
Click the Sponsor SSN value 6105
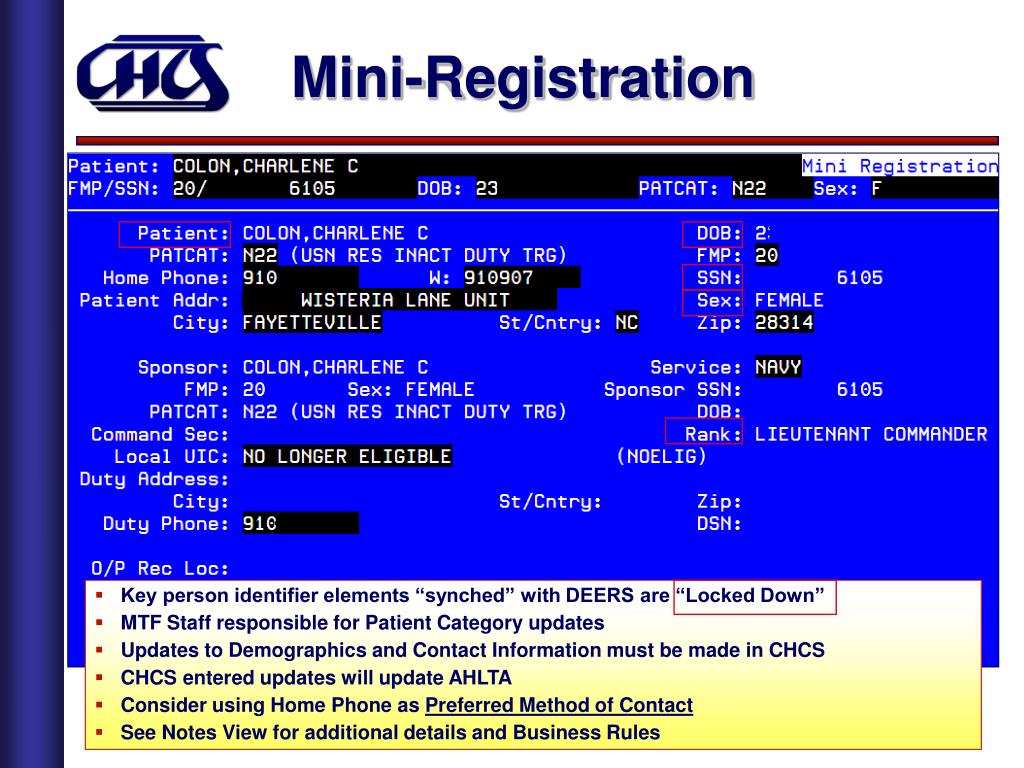pyautogui.click(x=859, y=390)
